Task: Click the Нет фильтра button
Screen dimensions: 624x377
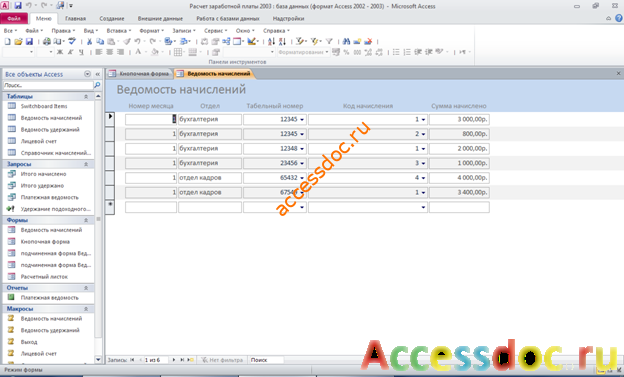Action: [x=222, y=360]
